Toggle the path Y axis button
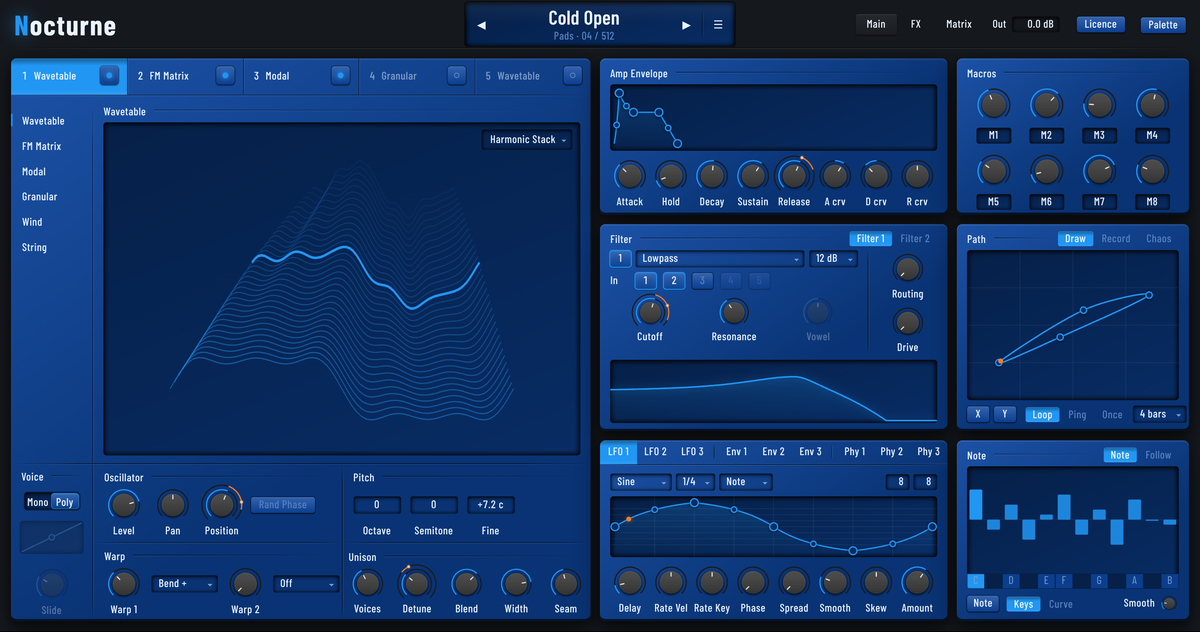The height and width of the screenshot is (632, 1200). (1005, 414)
